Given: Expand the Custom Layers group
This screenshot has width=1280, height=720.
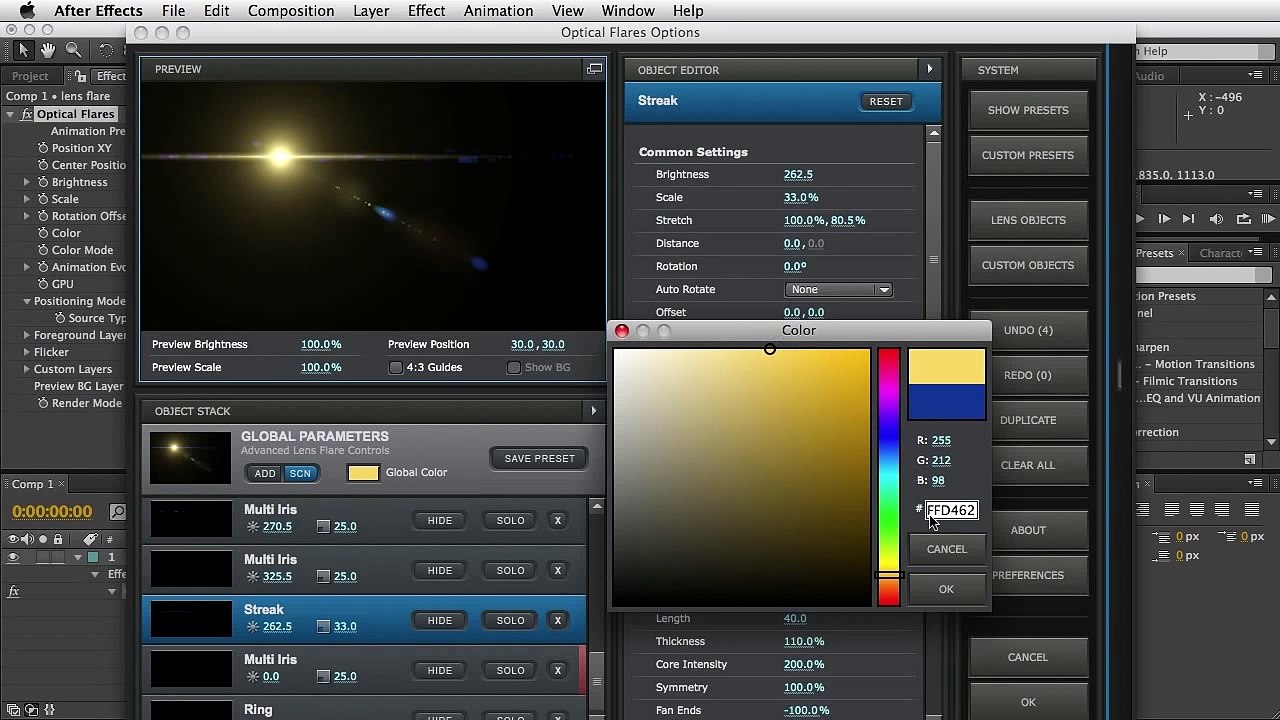Looking at the screenshot, I should [x=27, y=369].
